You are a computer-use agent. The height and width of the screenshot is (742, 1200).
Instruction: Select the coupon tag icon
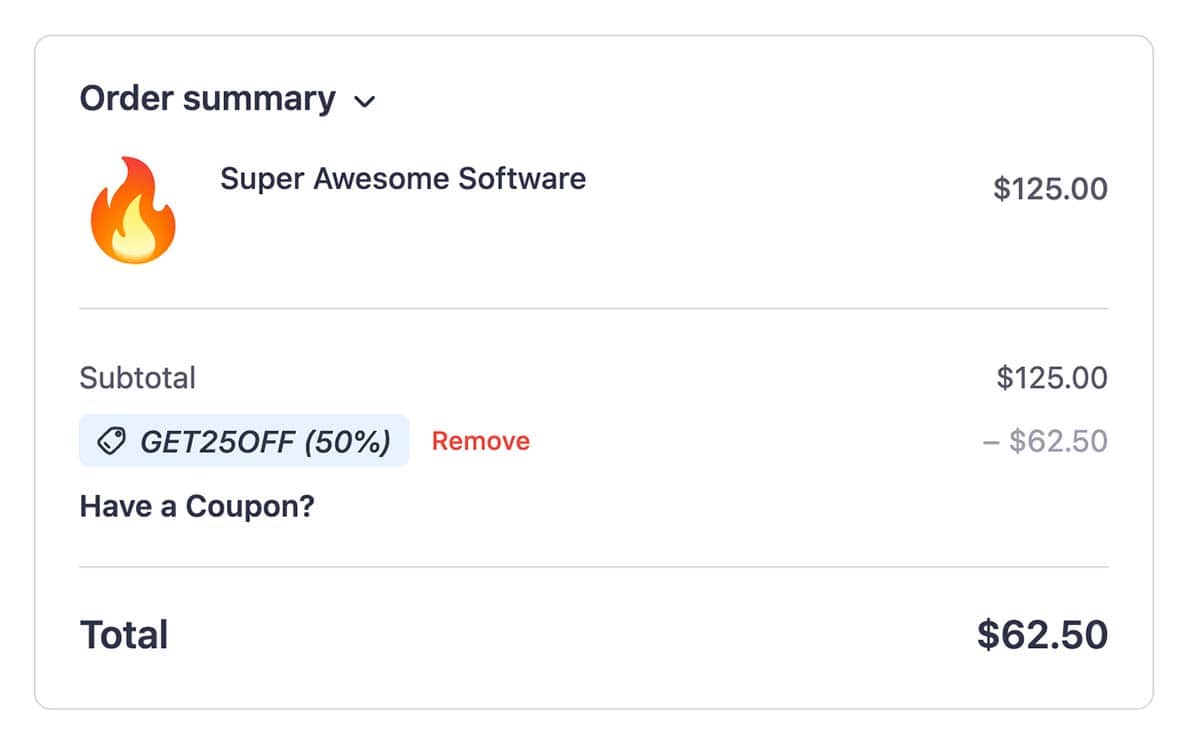pos(113,440)
